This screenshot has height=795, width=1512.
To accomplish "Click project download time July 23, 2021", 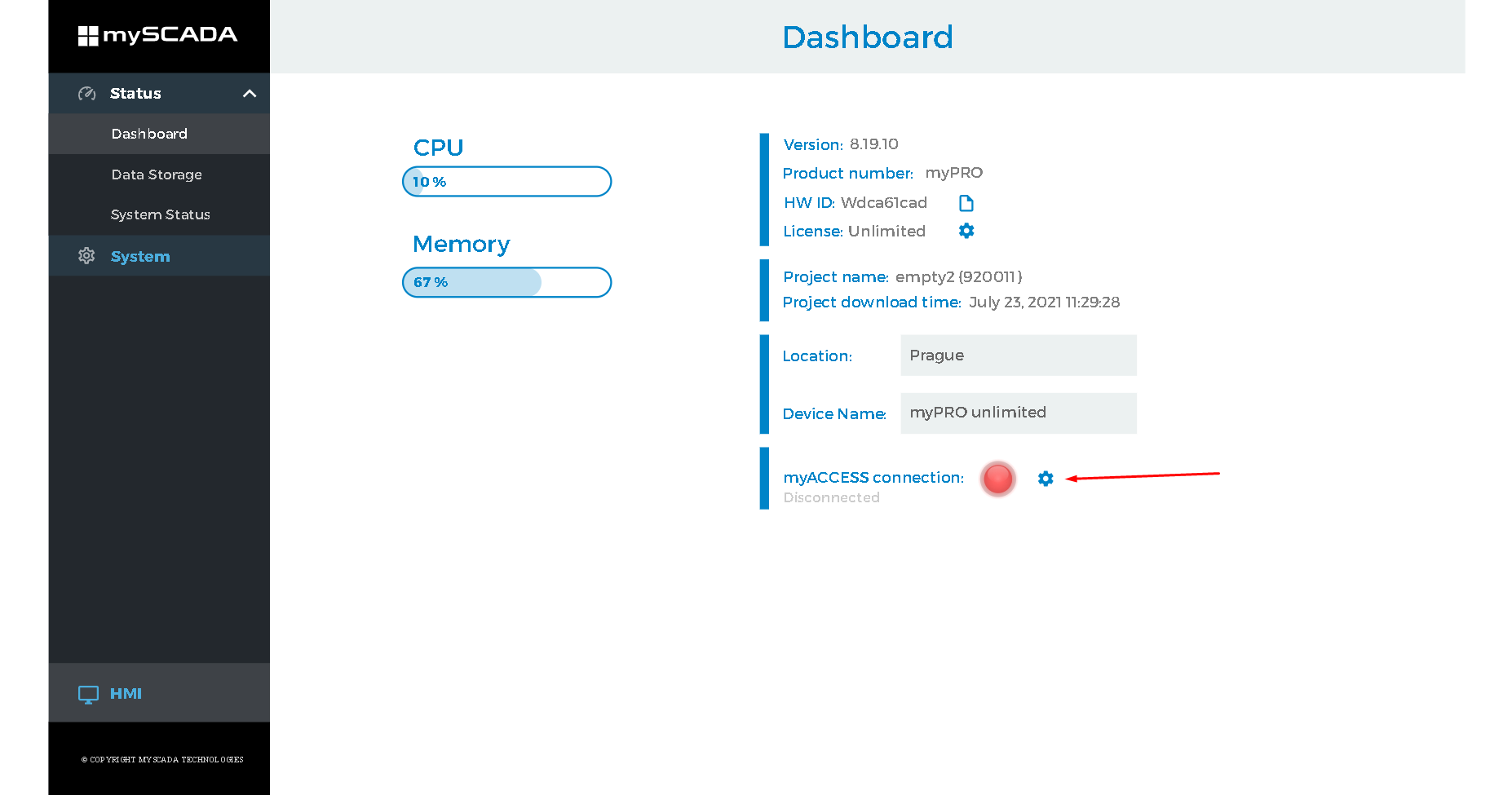I will (x=1045, y=303).
